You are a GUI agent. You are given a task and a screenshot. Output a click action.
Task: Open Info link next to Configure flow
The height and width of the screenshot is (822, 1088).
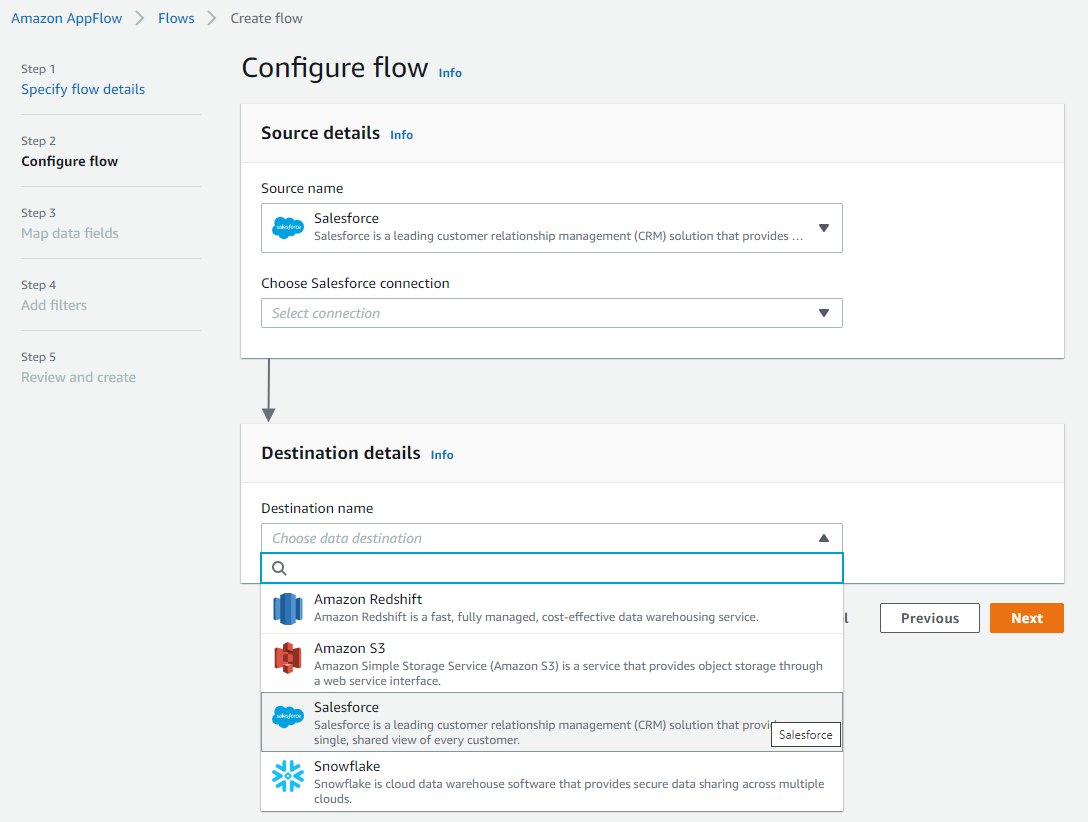pos(450,73)
